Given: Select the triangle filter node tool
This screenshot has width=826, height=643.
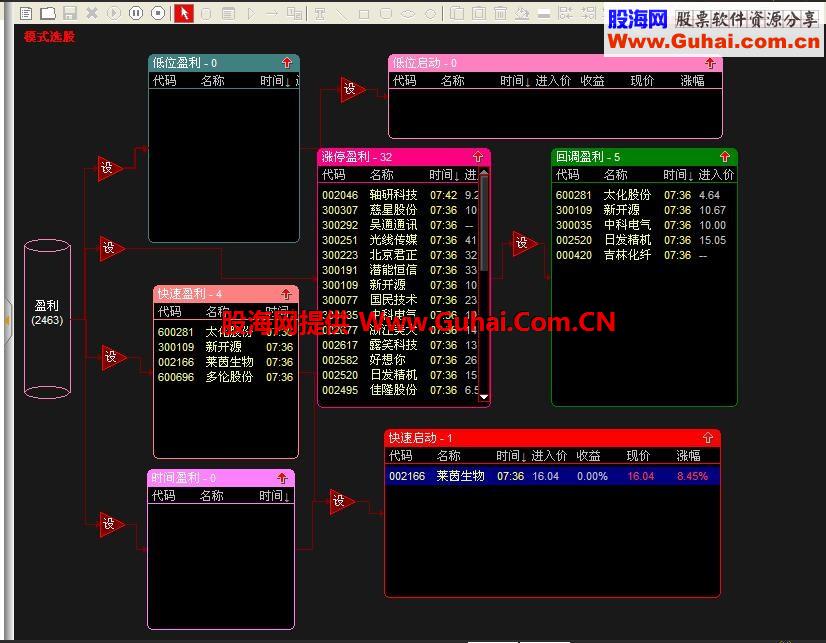Looking at the screenshot, I should (x=251, y=13).
